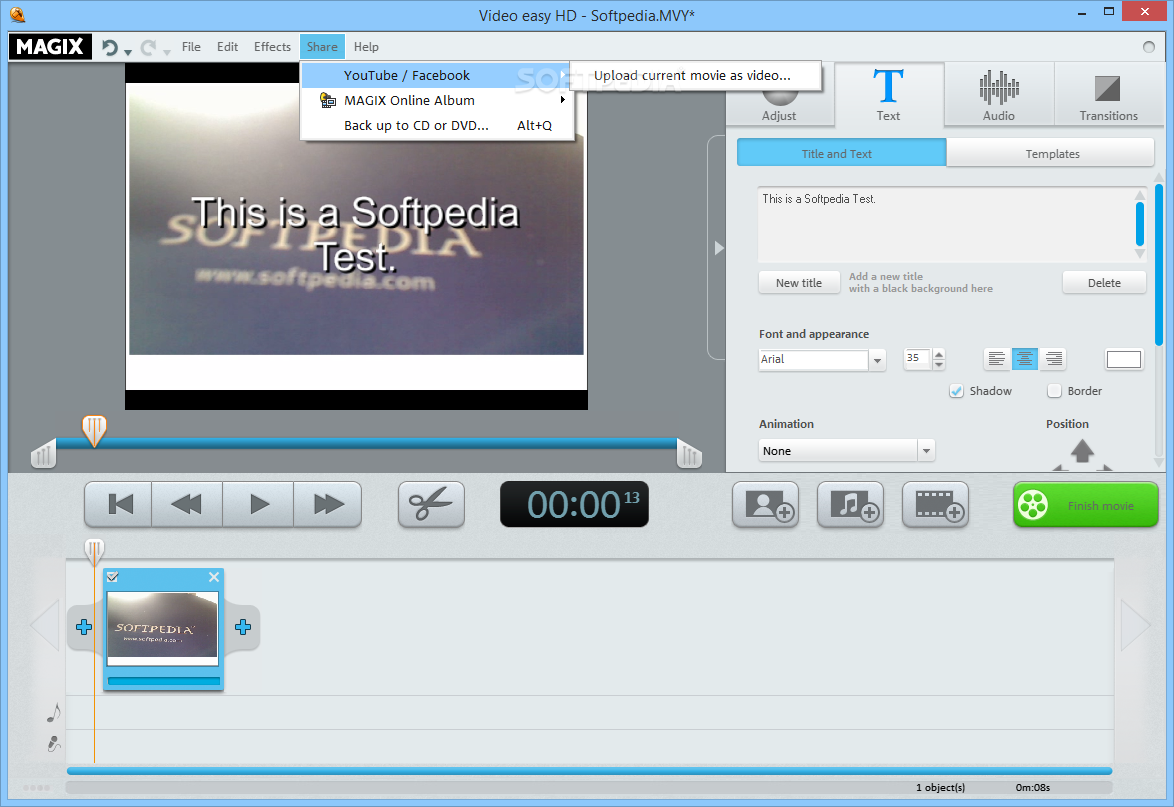This screenshot has height=807, width=1174.
Task: Close the open Share menu
Action: [322, 46]
